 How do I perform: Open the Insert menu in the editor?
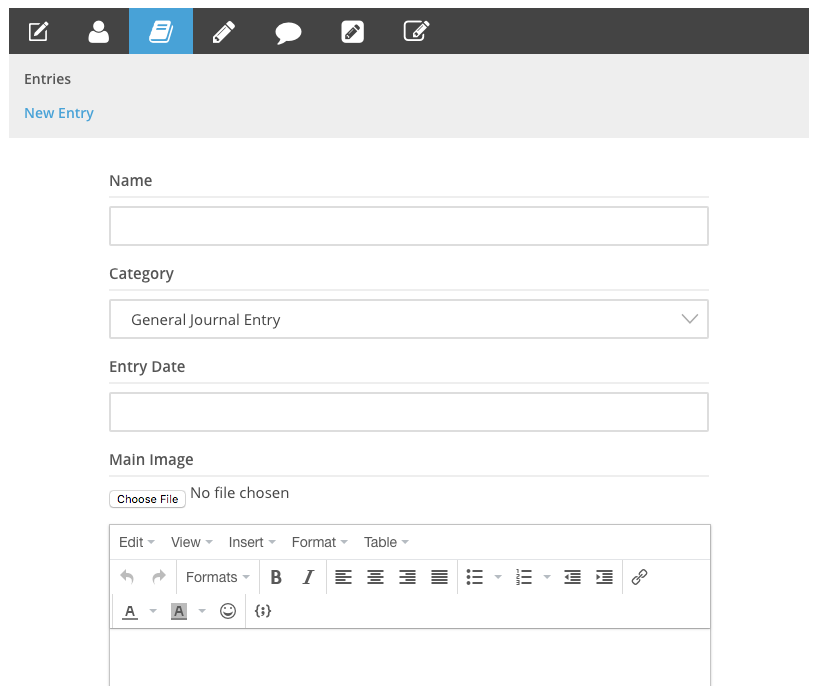tap(251, 542)
